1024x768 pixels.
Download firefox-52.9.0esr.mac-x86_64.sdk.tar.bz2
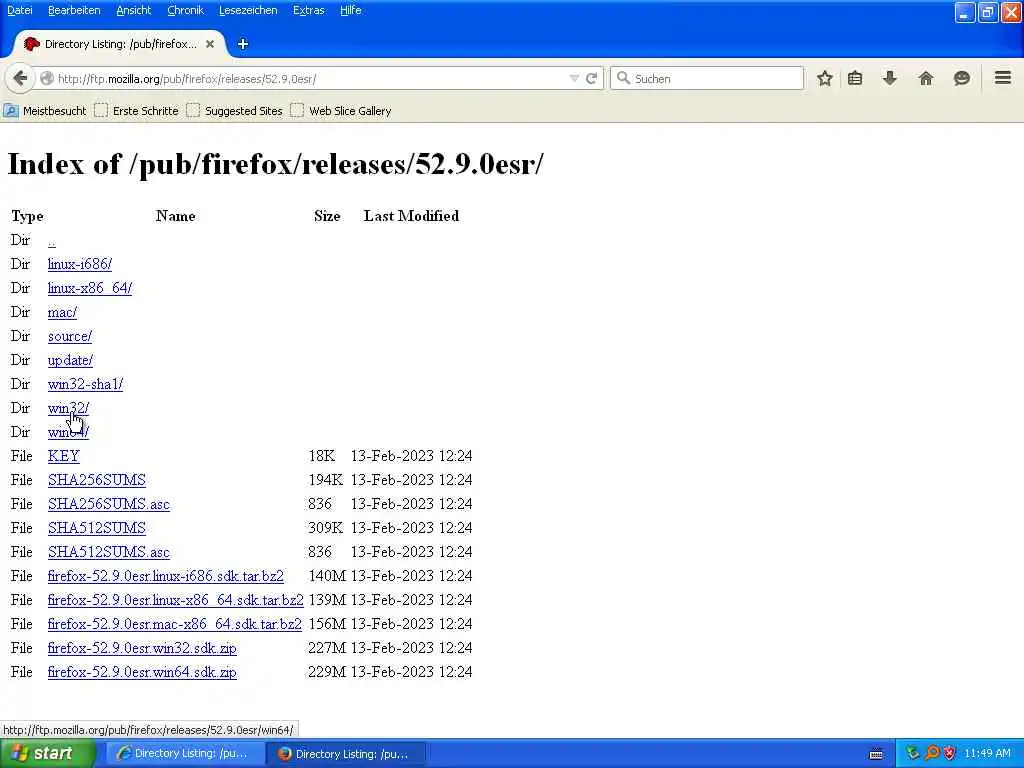174,624
